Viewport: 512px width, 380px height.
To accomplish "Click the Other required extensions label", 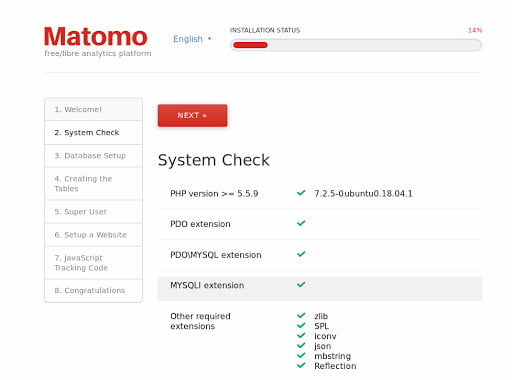I will coord(200,321).
